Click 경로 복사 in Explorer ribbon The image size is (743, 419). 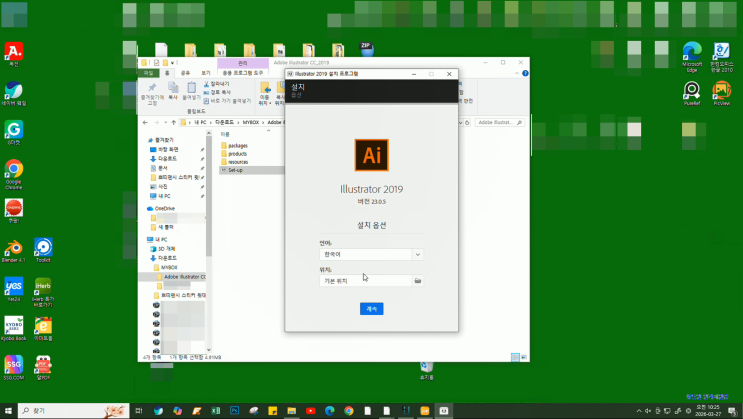coord(217,92)
